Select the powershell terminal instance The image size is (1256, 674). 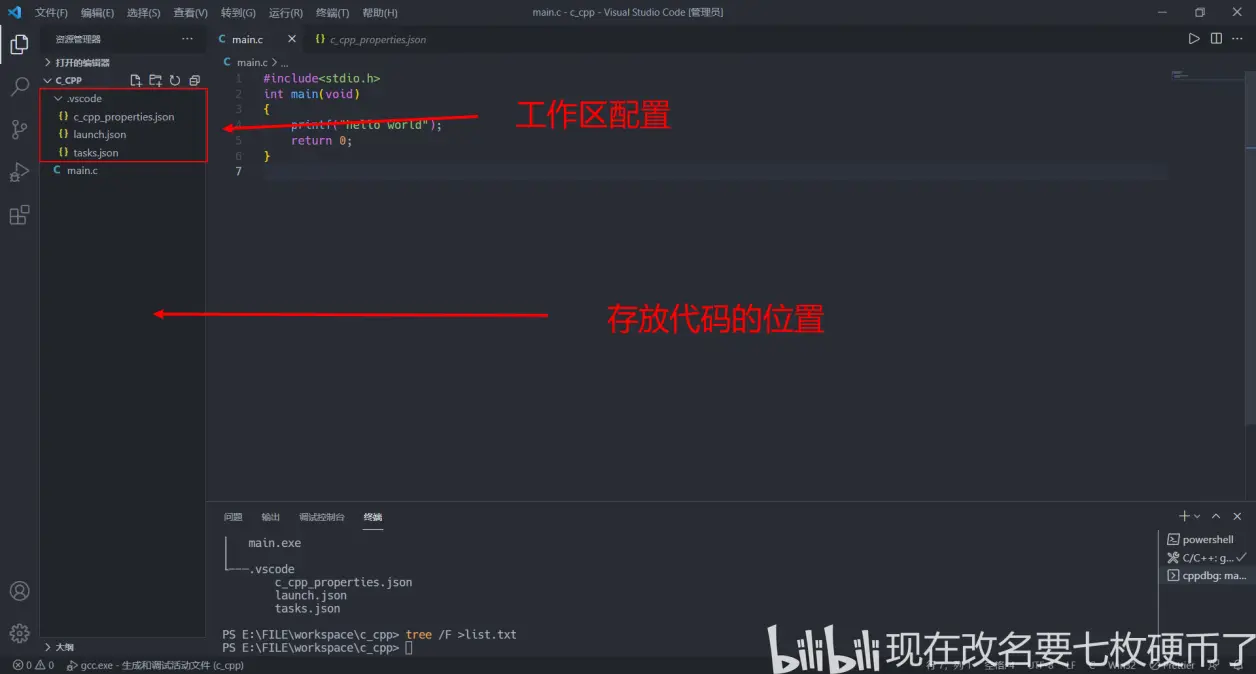[1207, 540]
